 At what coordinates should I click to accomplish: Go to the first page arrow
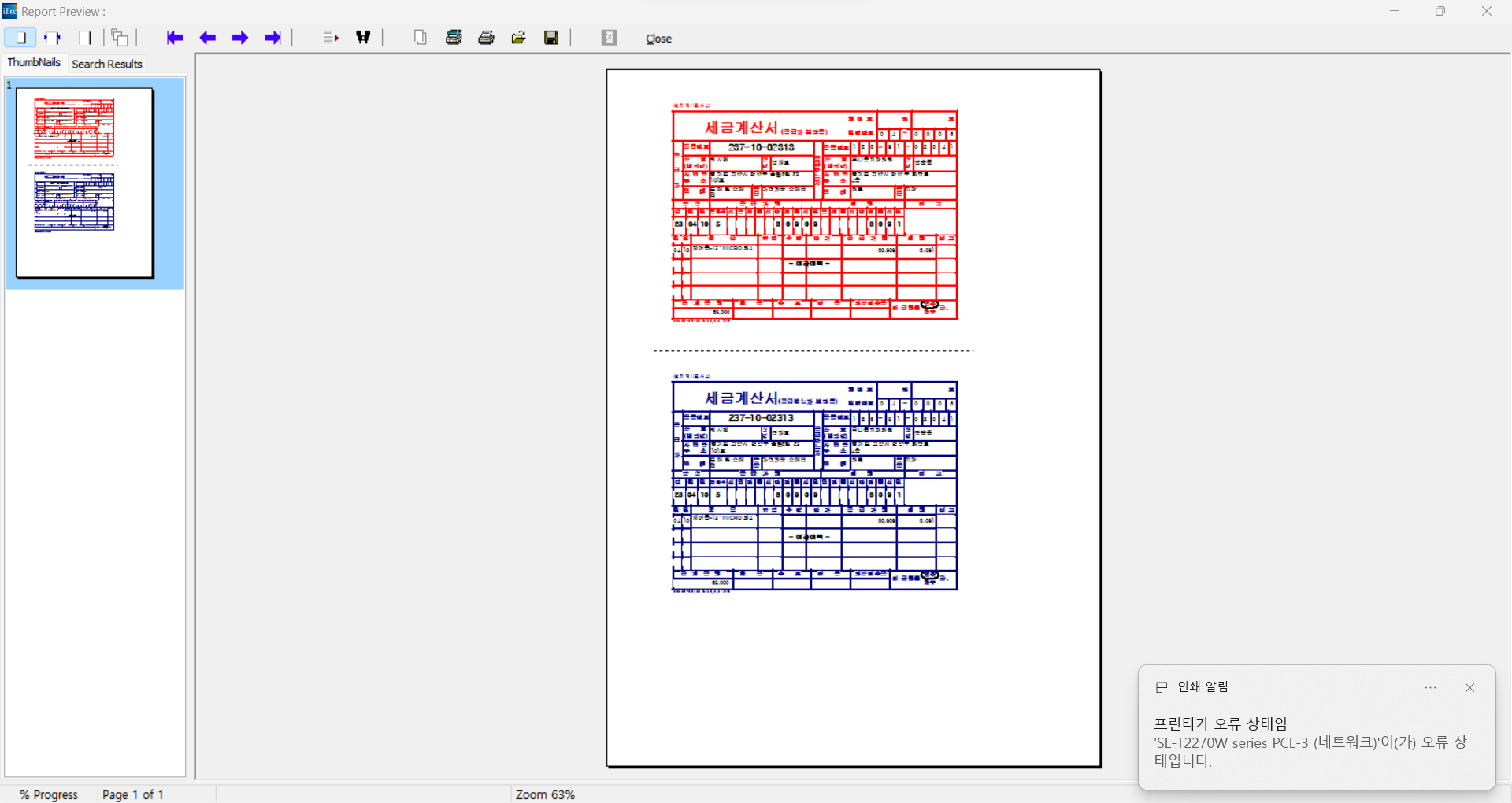pyautogui.click(x=175, y=38)
